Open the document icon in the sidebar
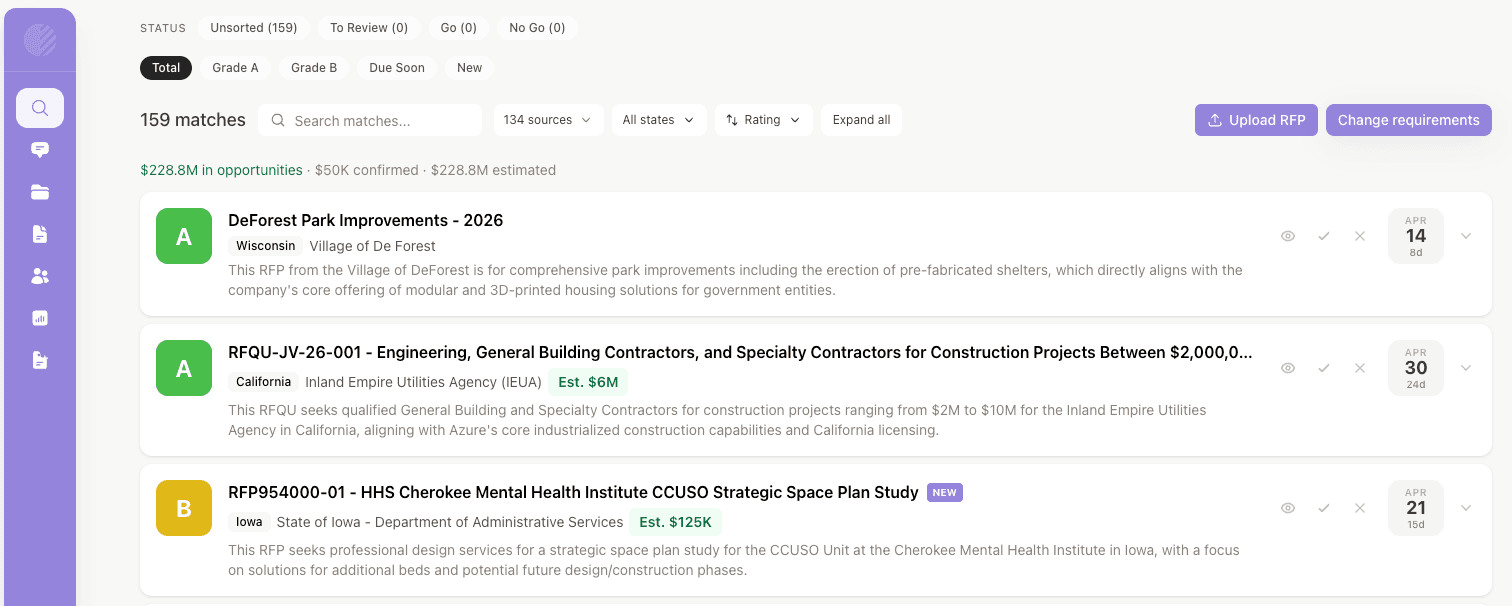This screenshot has height=606, width=1512. tap(40, 234)
